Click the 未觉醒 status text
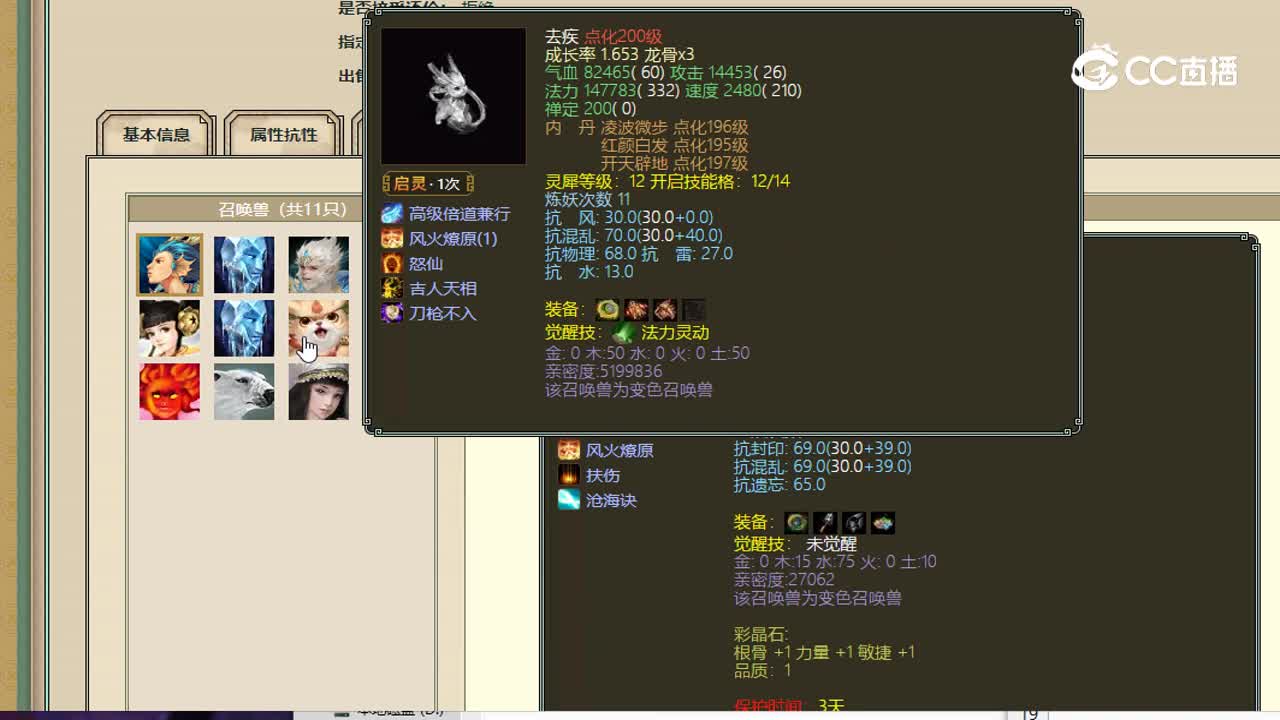Screen dimensions: 1280x720 click(x=831, y=545)
